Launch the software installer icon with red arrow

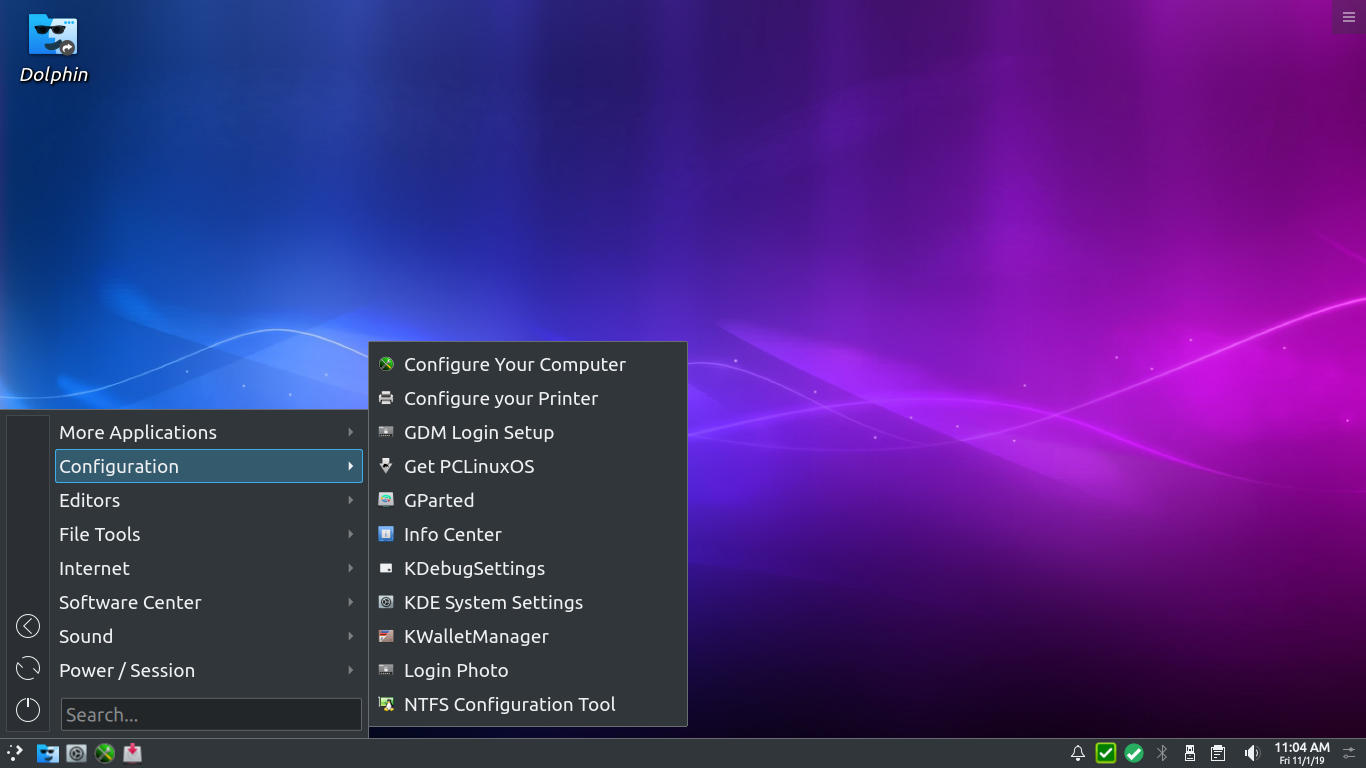[132, 753]
